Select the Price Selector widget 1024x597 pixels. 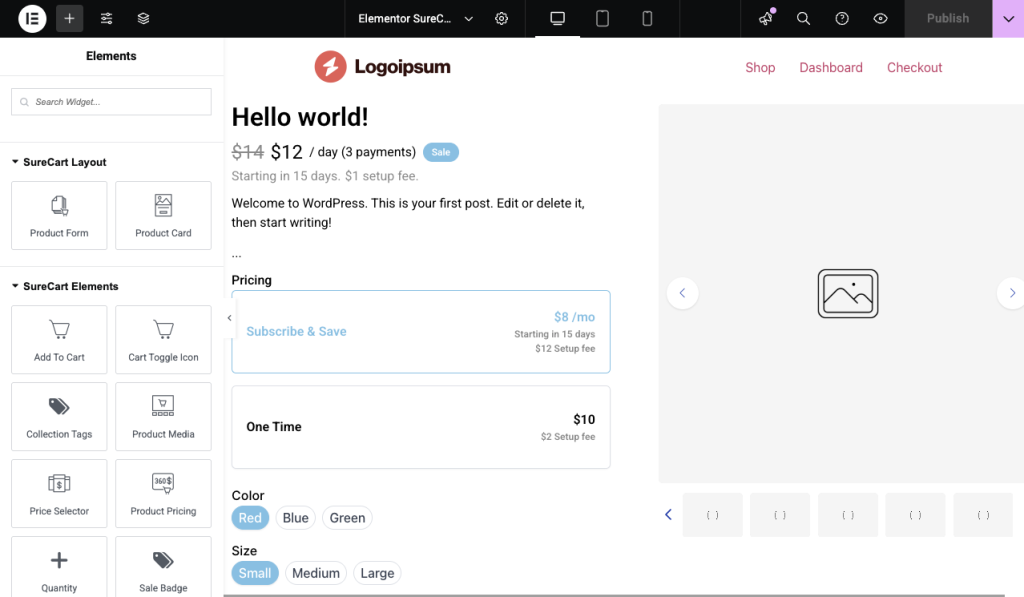59,494
